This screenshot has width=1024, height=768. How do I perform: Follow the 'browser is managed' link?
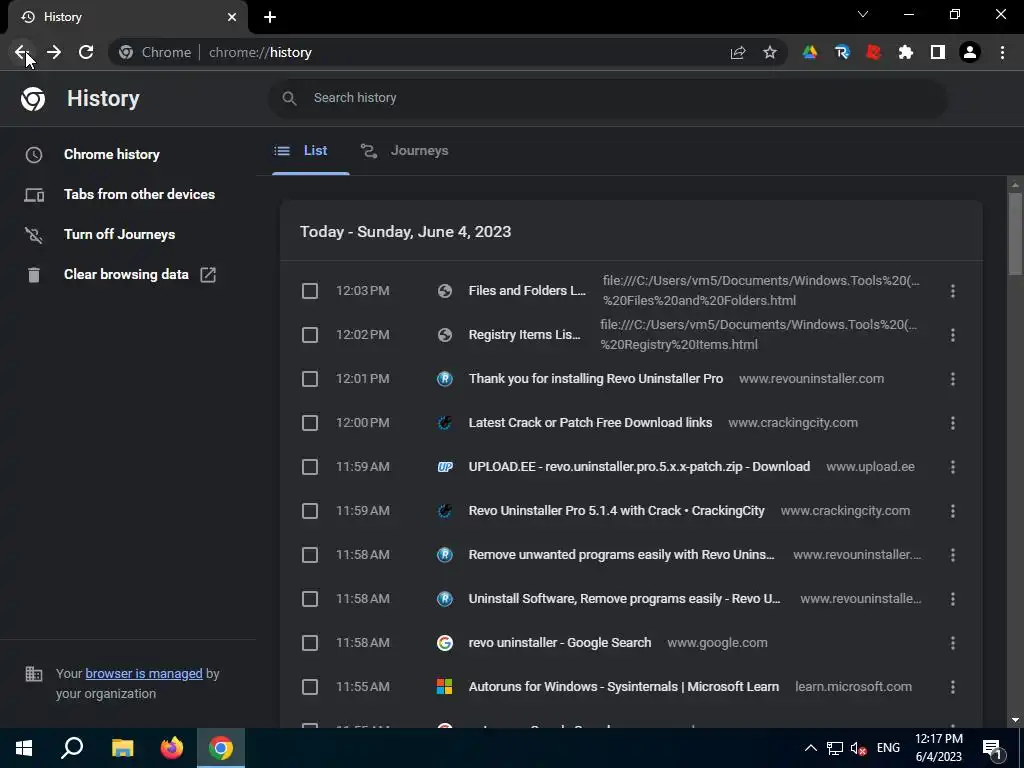pos(144,673)
